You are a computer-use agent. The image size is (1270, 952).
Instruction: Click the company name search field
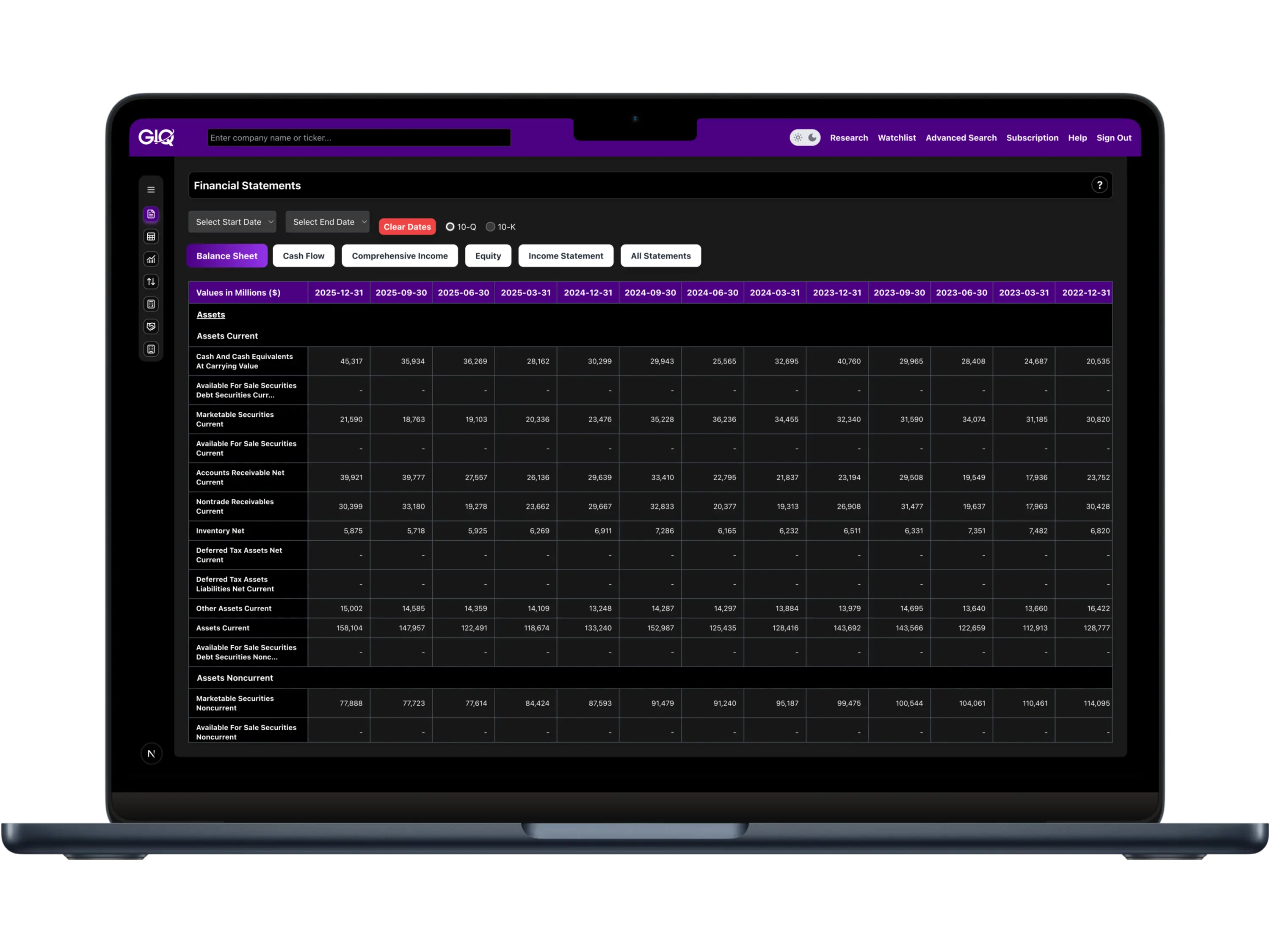[x=359, y=138]
